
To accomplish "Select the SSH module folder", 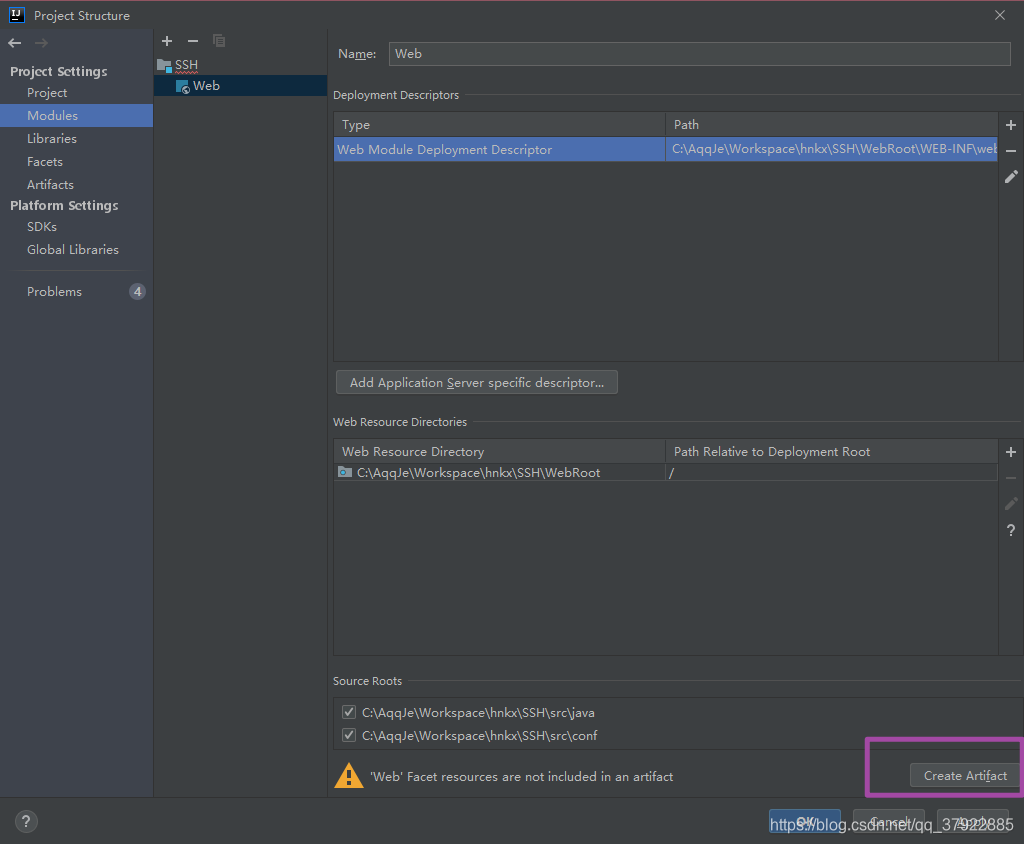I will click(x=178, y=65).
